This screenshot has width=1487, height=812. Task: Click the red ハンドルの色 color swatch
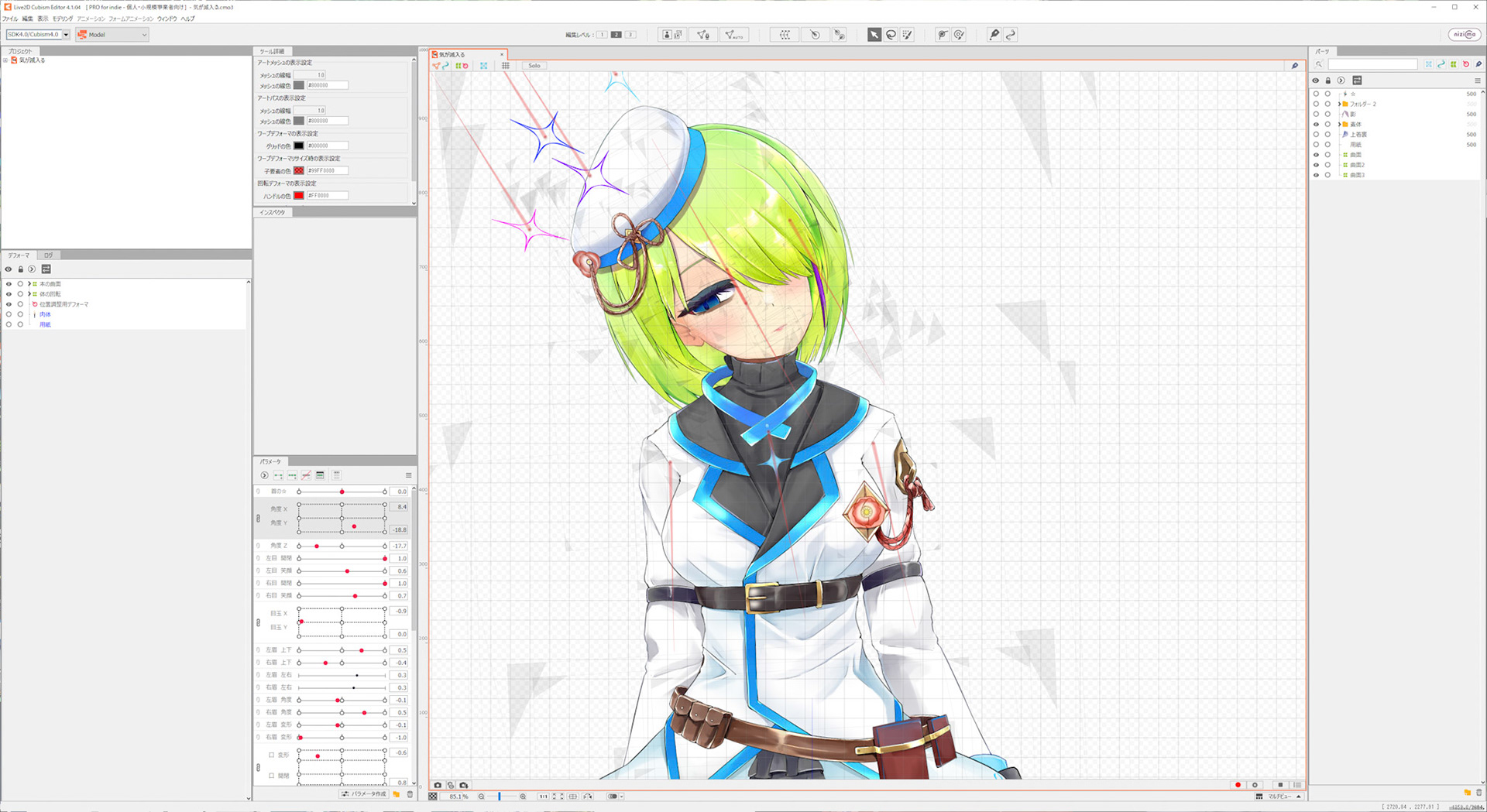[299, 196]
